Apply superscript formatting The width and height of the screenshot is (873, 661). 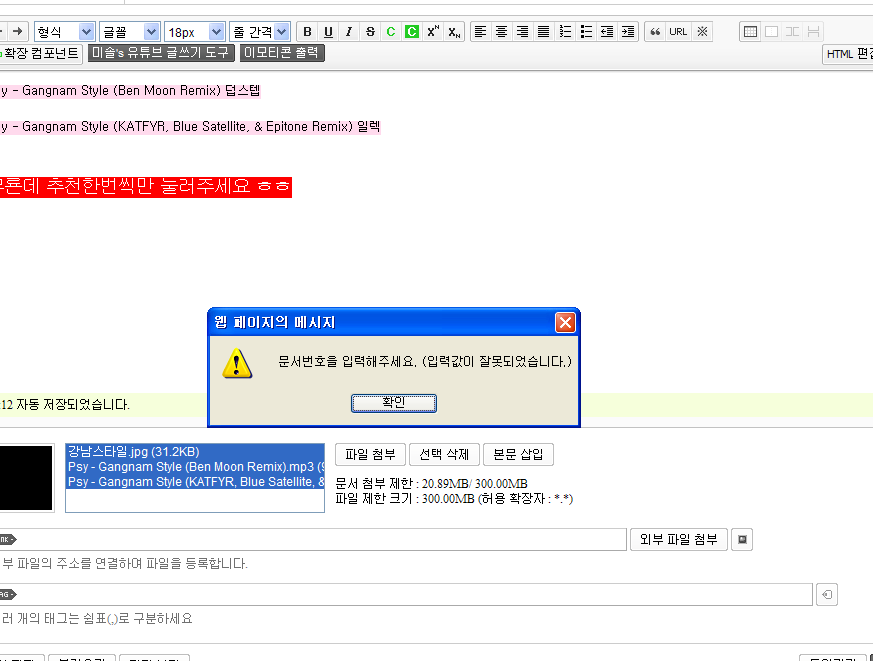[x=433, y=32]
